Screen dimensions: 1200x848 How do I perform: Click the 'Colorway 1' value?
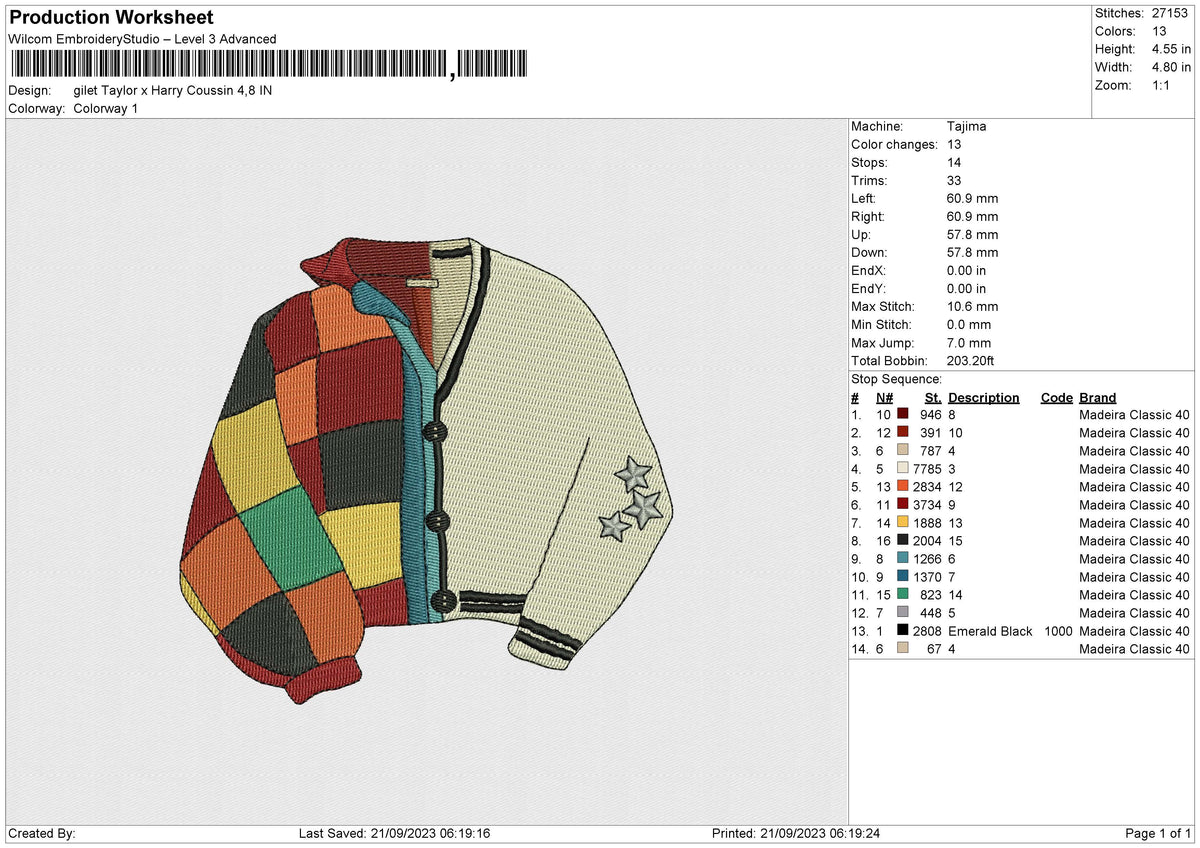[106, 108]
